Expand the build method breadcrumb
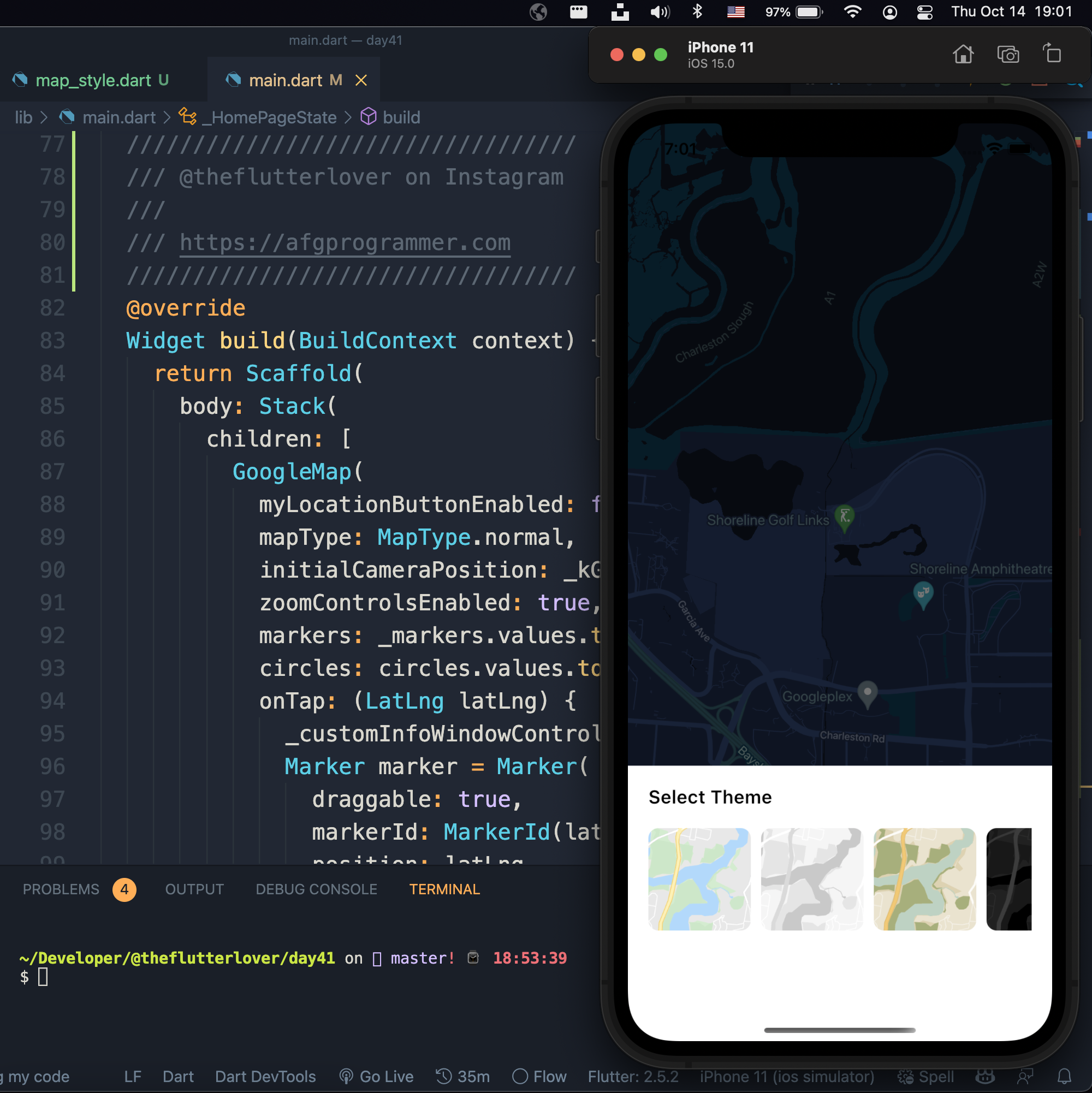 coord(401,118)
